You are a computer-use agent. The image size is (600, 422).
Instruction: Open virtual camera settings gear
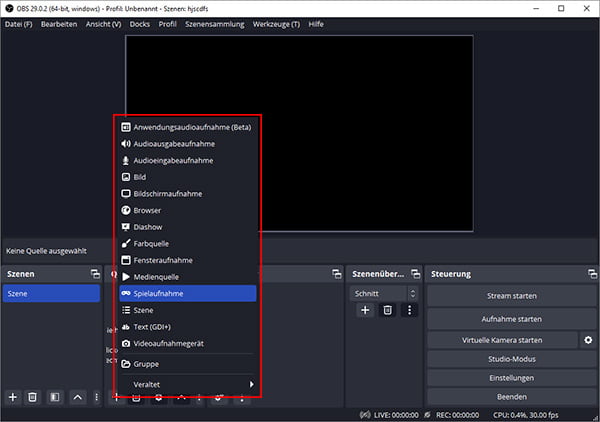click(588, 340)
